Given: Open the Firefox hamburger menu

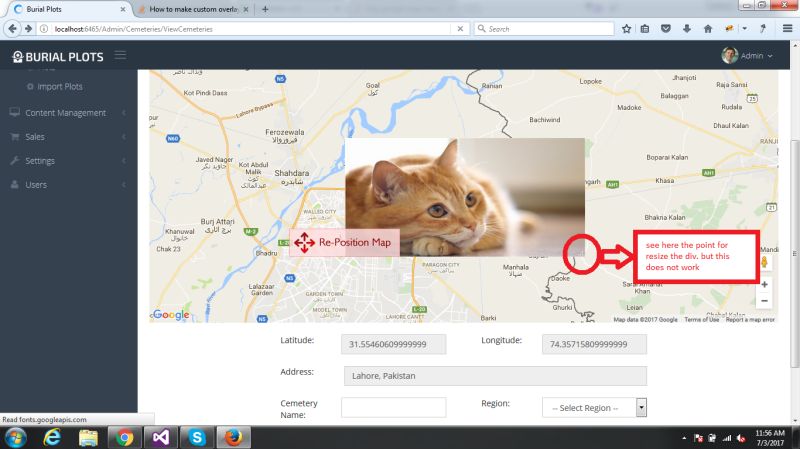Looking at the screenshot, I should click(787, 29).
